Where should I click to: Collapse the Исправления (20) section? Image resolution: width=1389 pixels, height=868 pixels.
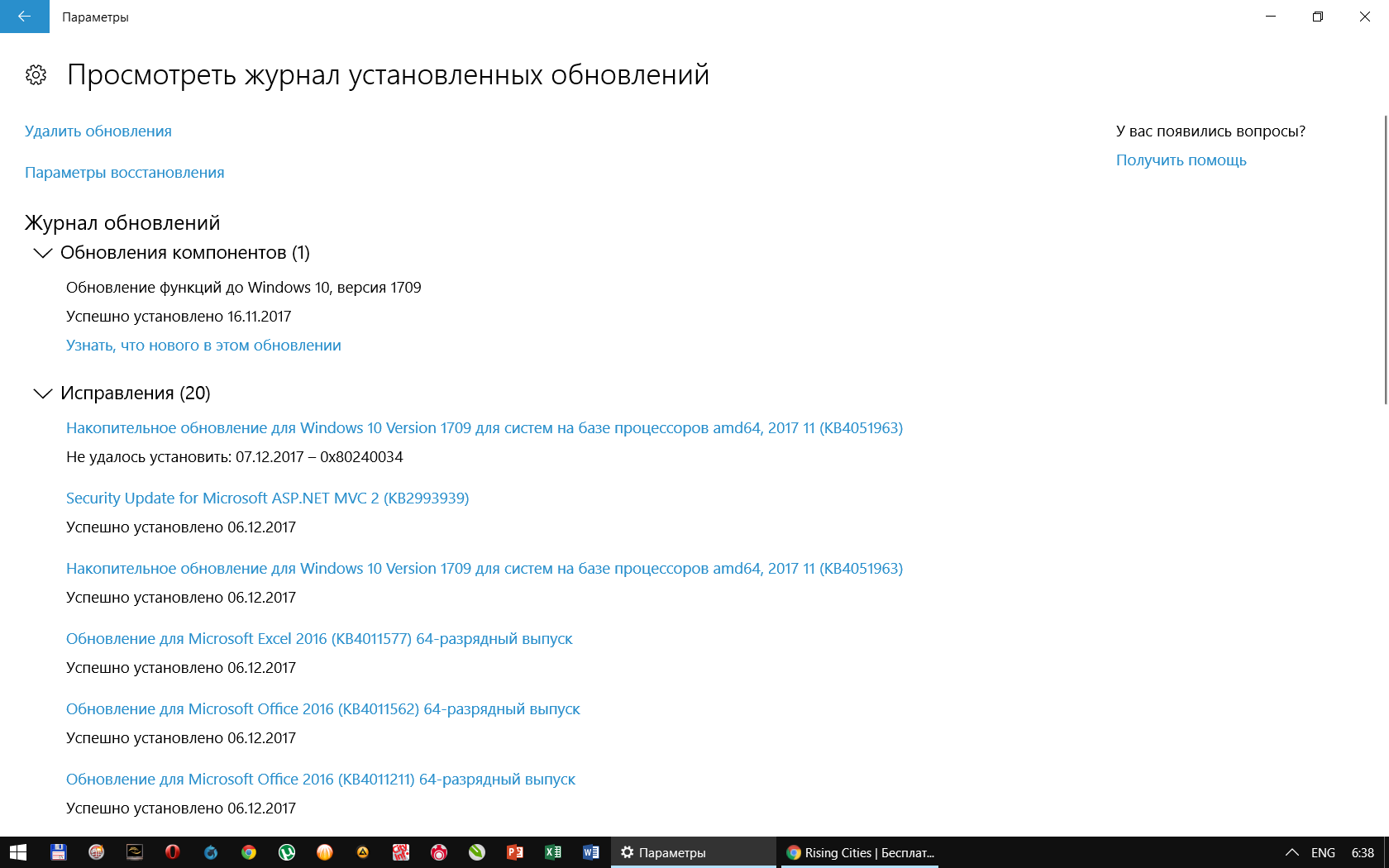[x=42, y=393]
